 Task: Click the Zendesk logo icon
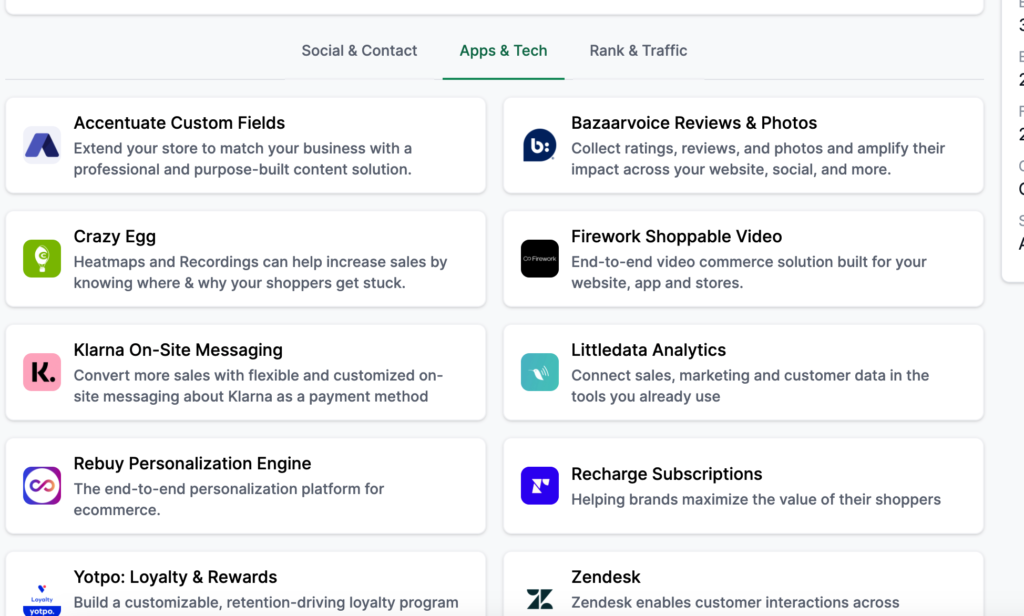(x=539, y=598)
